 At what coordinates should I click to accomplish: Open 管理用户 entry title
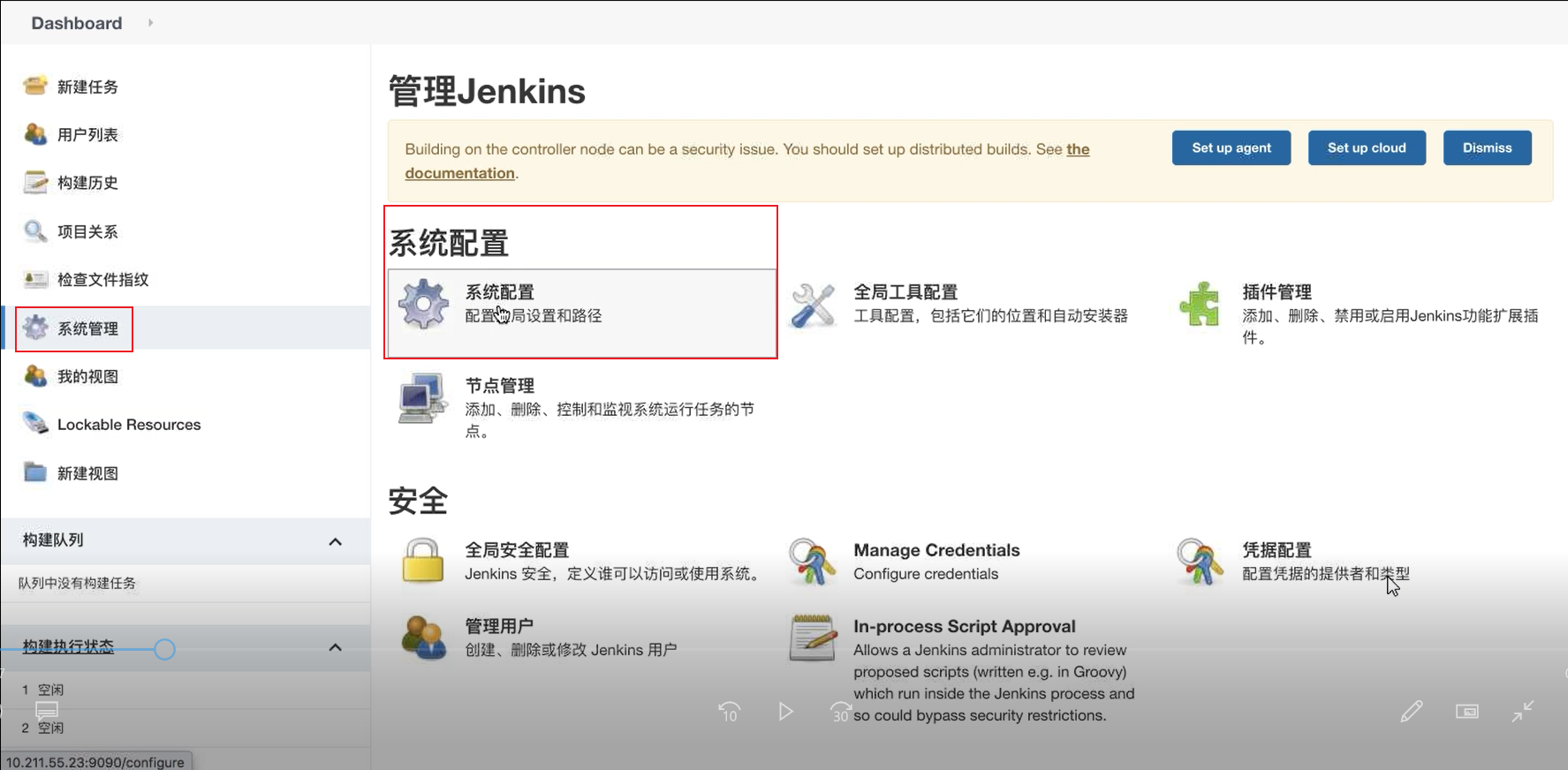(x=499, y=626)
